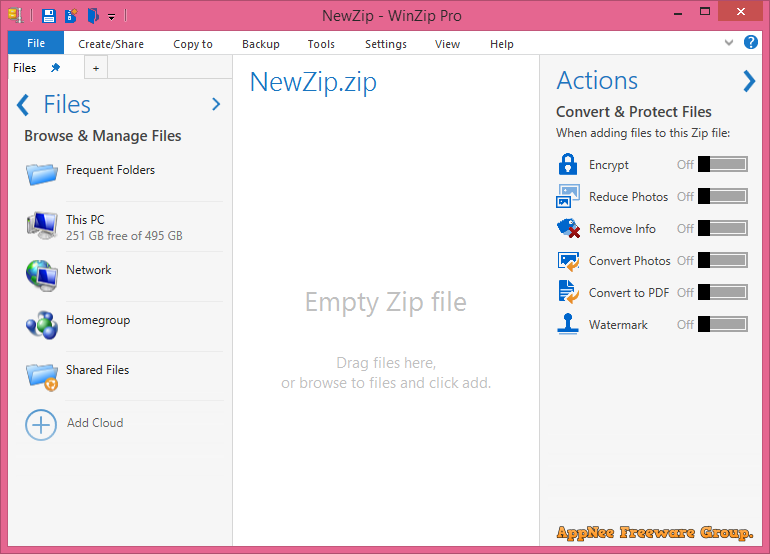Viewport: 770px width, 554px height.
Task: Click the This PC computer icon
Action: click(x=42, y=225)
